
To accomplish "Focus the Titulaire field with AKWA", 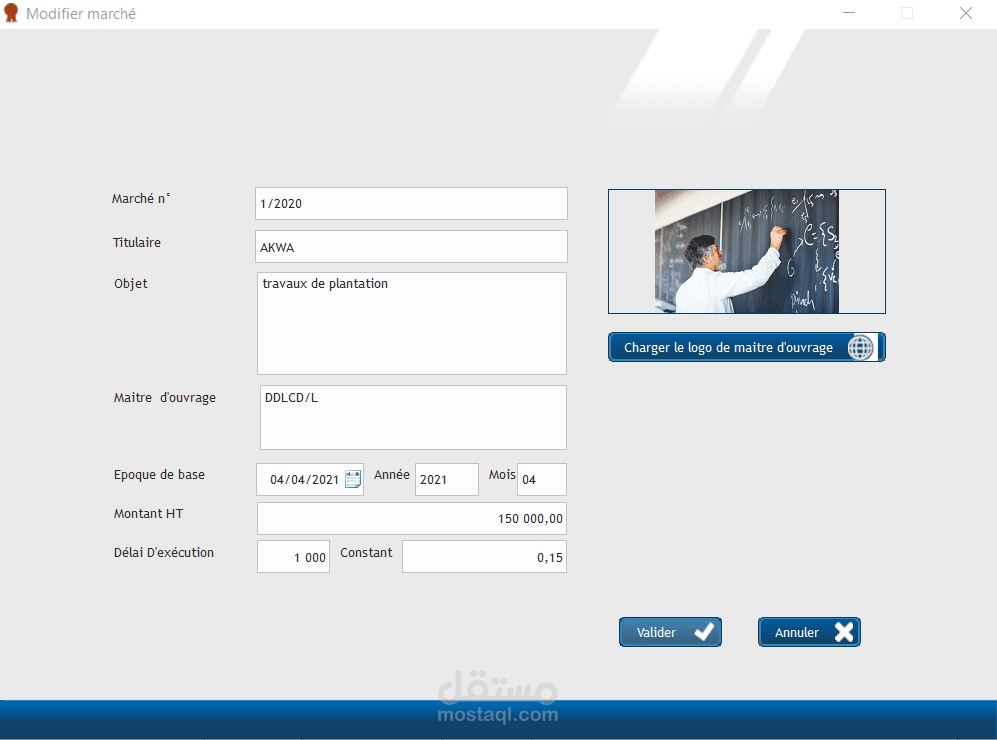I will (x=411, y=247).
